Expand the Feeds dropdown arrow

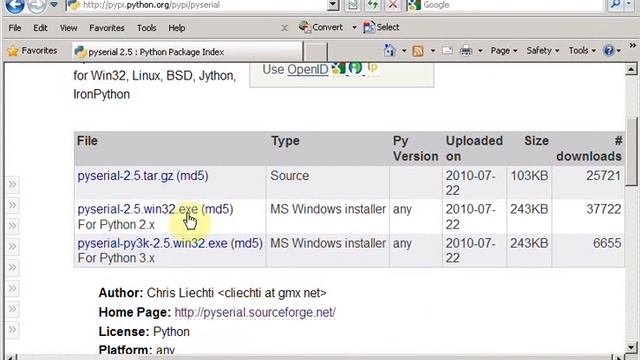(433, 51)
